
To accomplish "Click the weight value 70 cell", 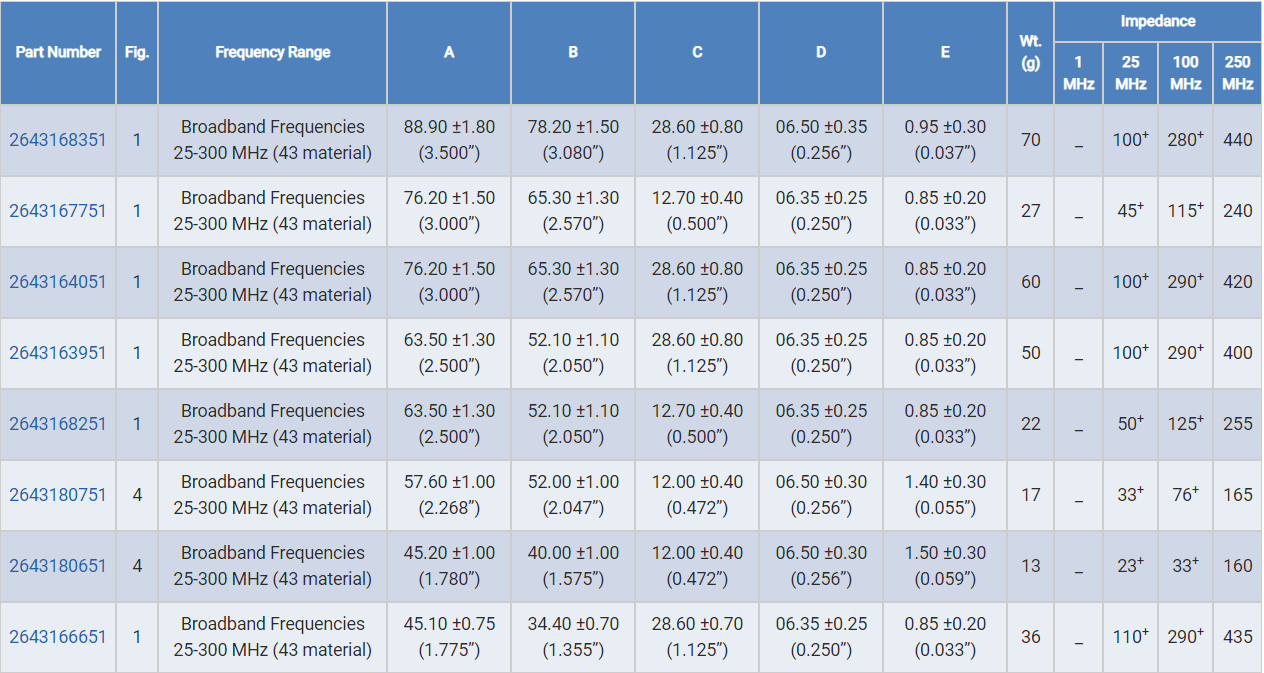I will [x=1030, y=140].
